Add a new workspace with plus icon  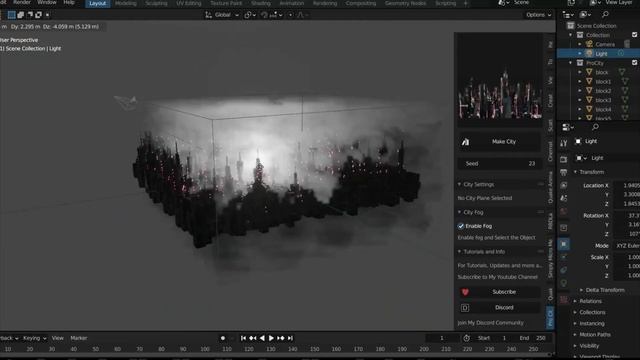(465, 3)
